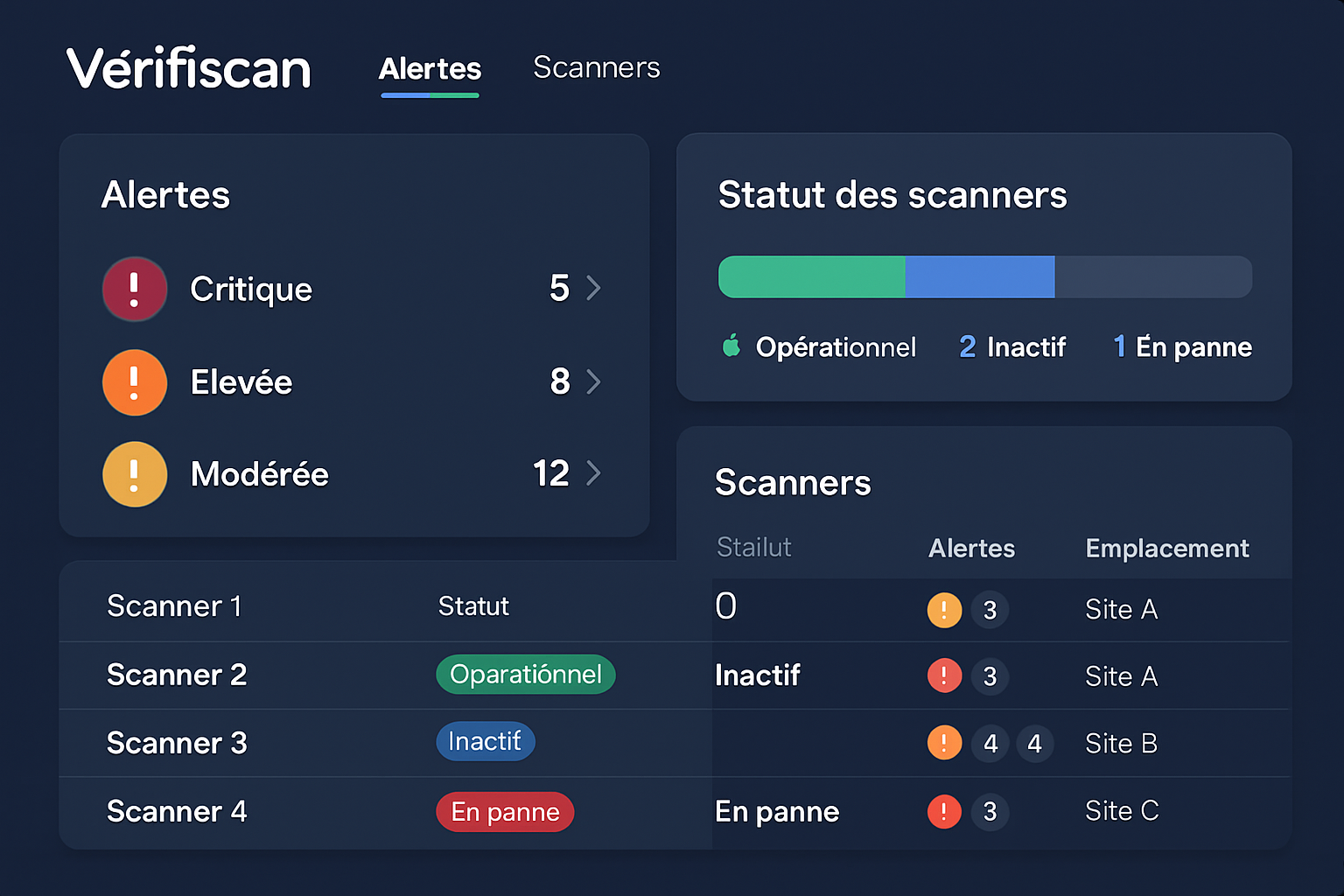Viewport: 1344px width, 896px height.
Task: Click the red alert icon on the Inactif row
Action: point(944,675)
